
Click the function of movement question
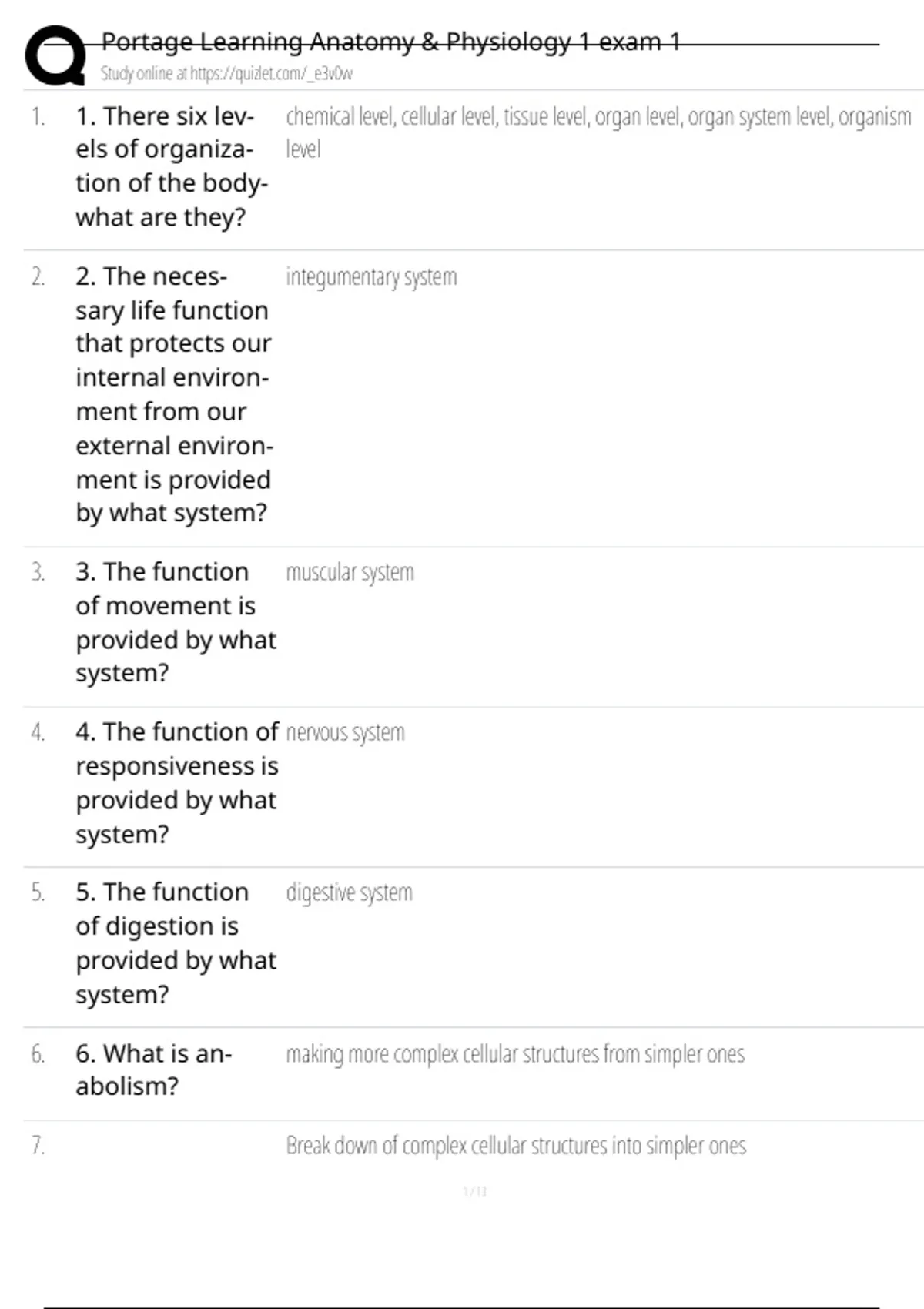point(176,622)
